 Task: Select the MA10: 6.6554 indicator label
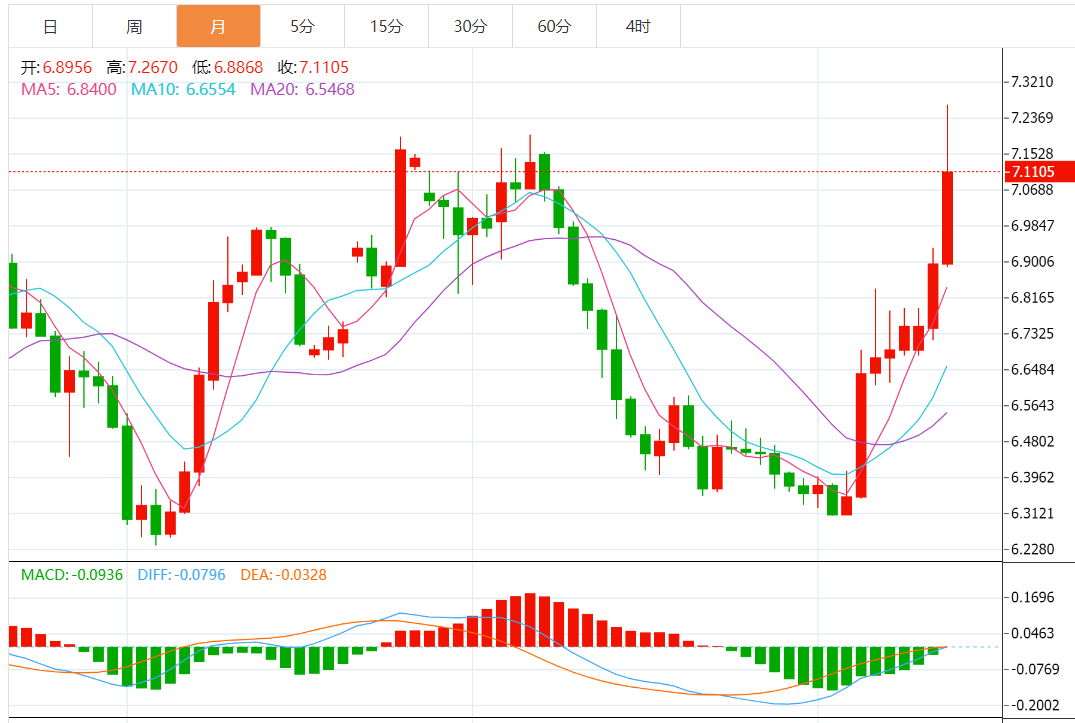pyautogui.click(x=183, y=89)
